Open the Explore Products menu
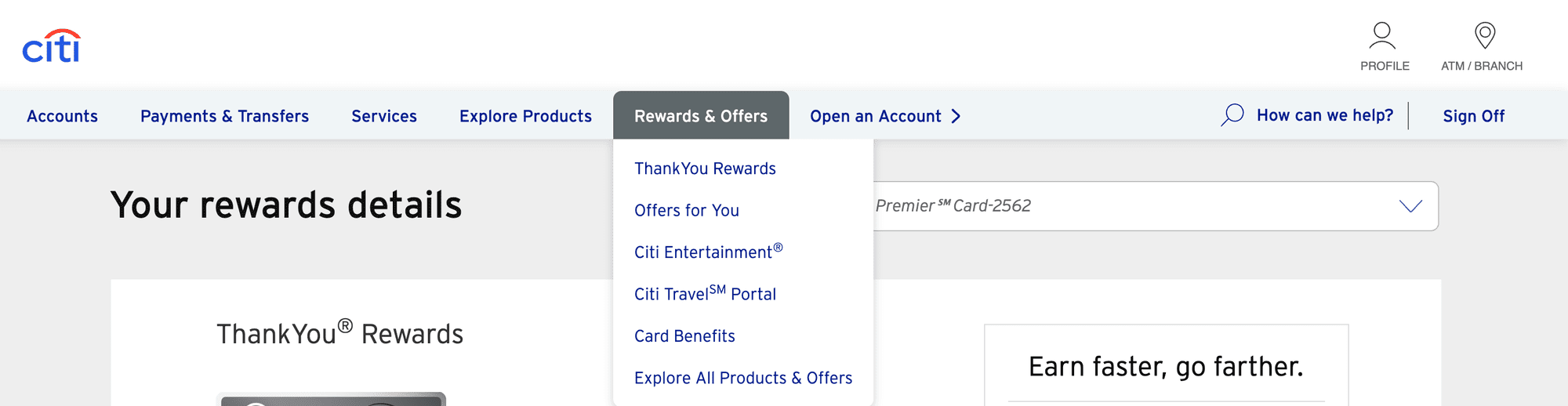Image resolution: width=1568 pixels, height=406 pixels. click(525, 117)
